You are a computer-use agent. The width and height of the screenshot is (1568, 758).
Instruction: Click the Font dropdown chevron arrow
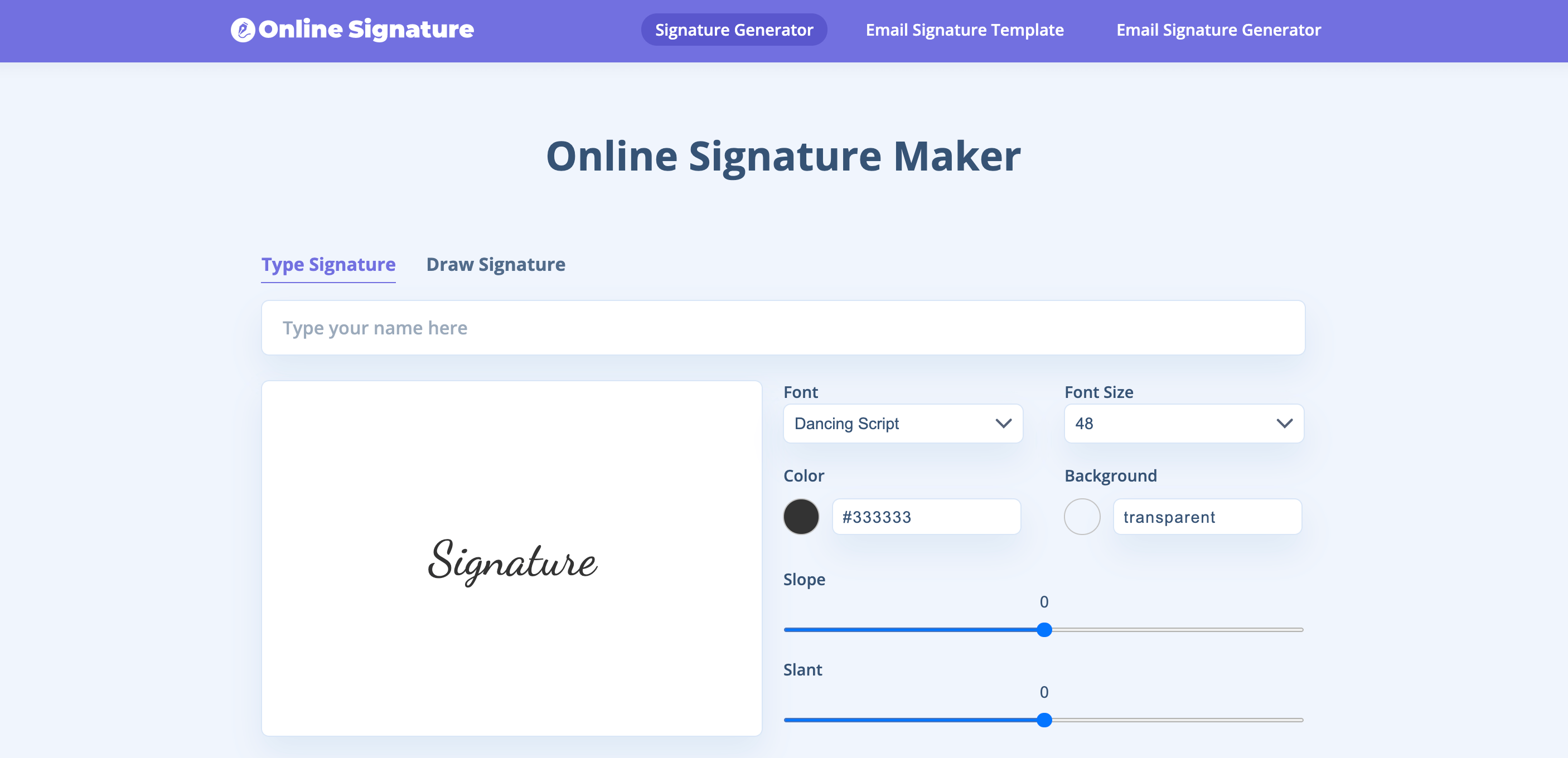(x=1003, y=424)
